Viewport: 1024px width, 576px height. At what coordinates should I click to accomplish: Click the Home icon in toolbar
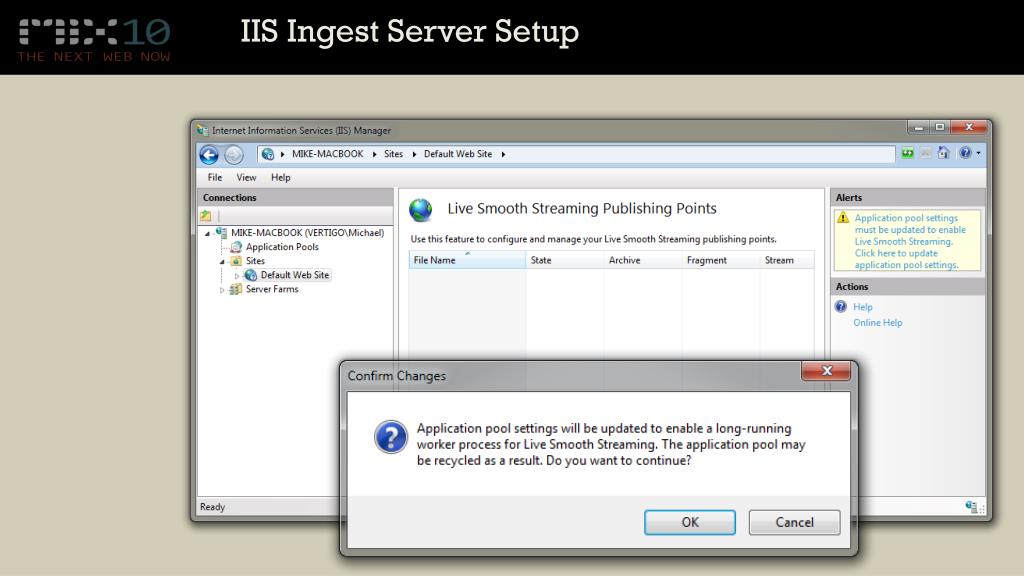coord(943,153)
